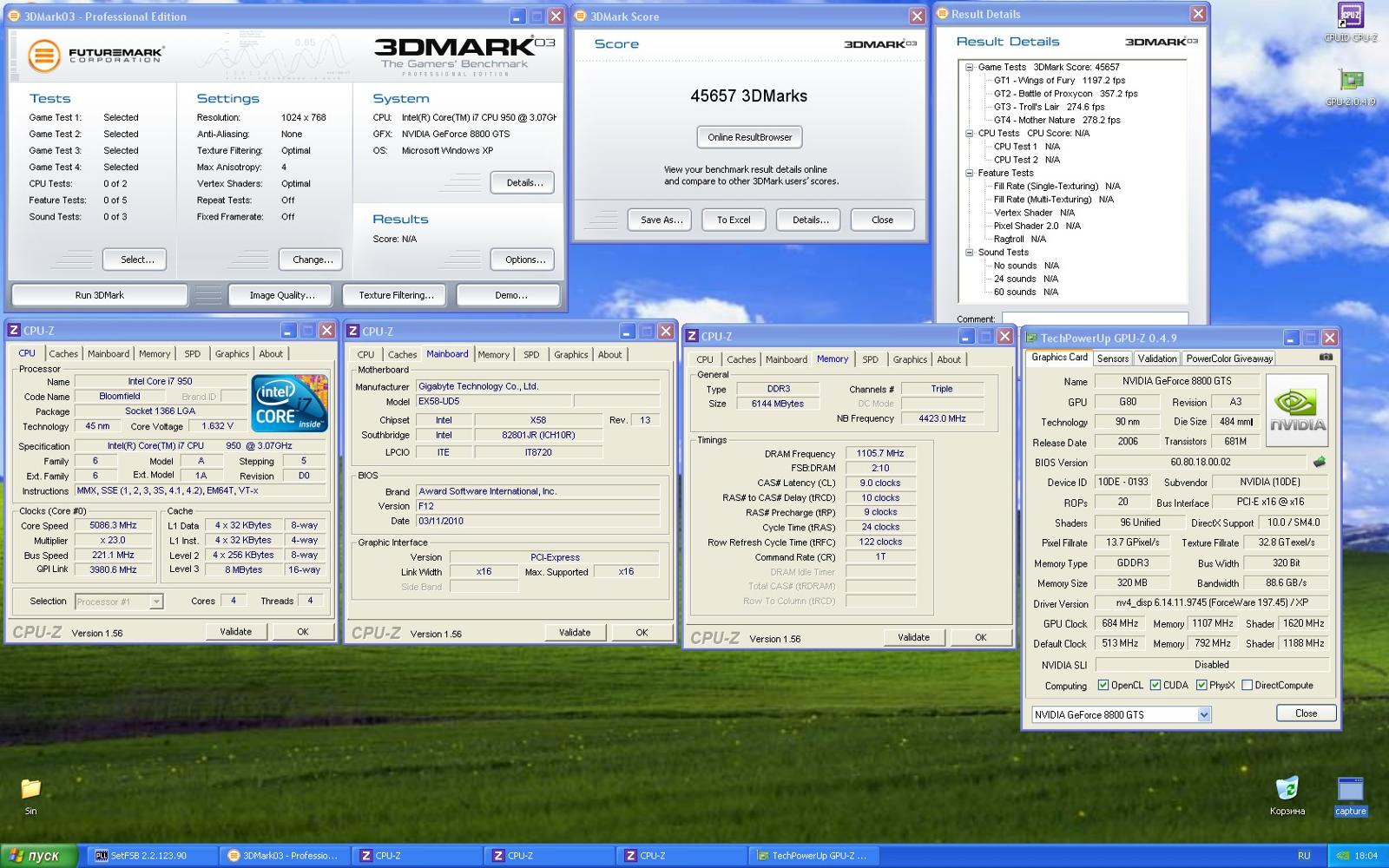Click the Core Speed 5086.3 MHz value
The image size is (1389, 868).
click(x=113, y=525)
